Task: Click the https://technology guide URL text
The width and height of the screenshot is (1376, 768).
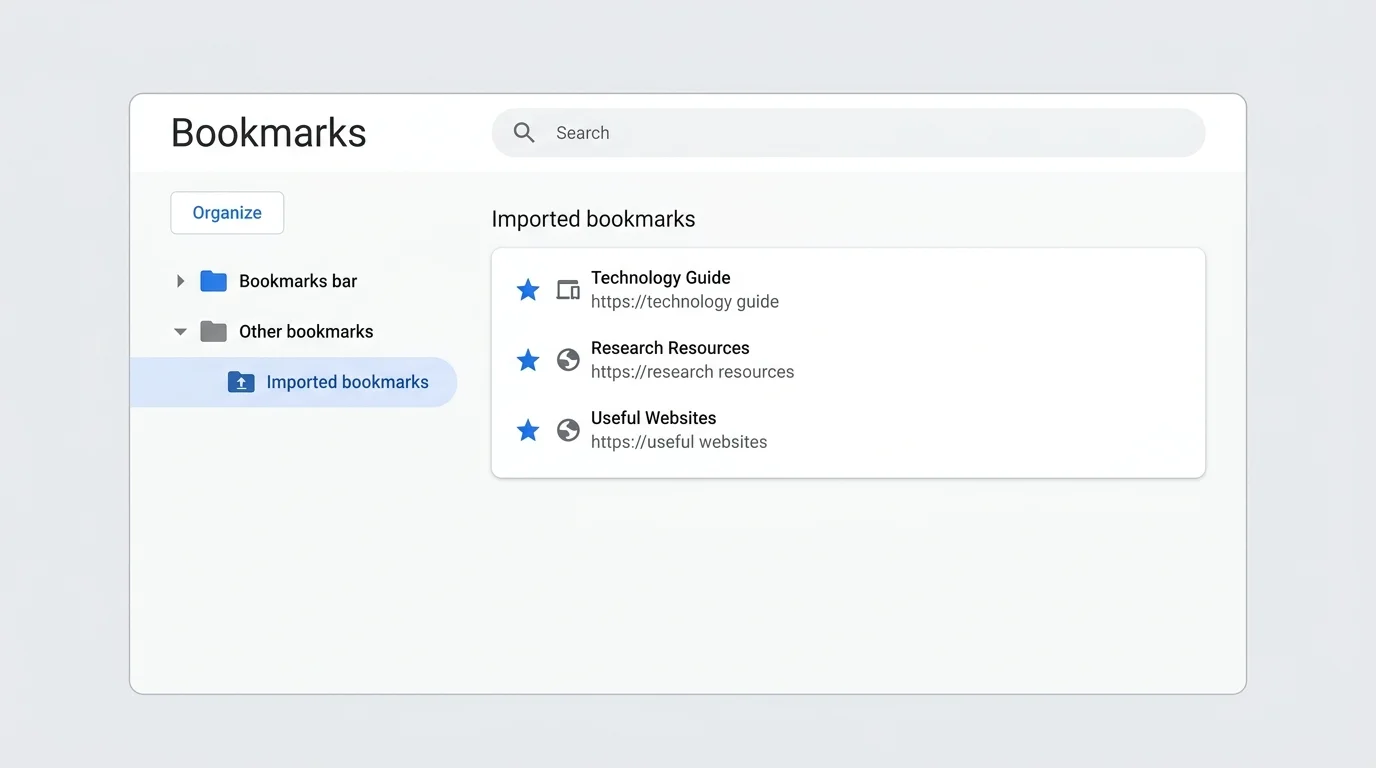Action: click(685, 302)
